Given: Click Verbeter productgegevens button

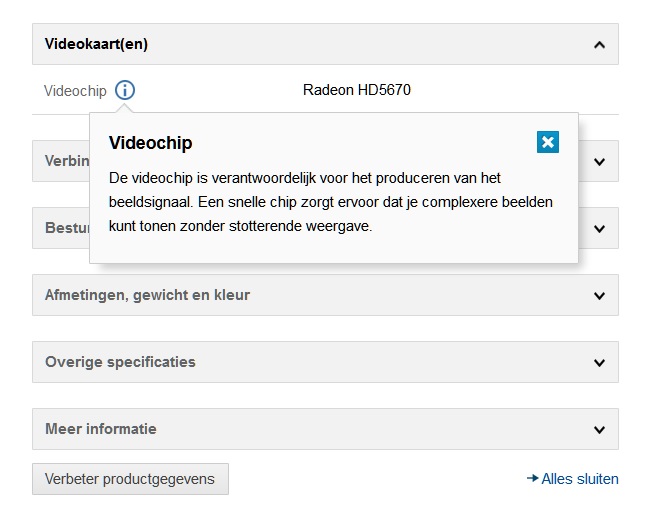Looking at the screenshot, I should 130,479.
